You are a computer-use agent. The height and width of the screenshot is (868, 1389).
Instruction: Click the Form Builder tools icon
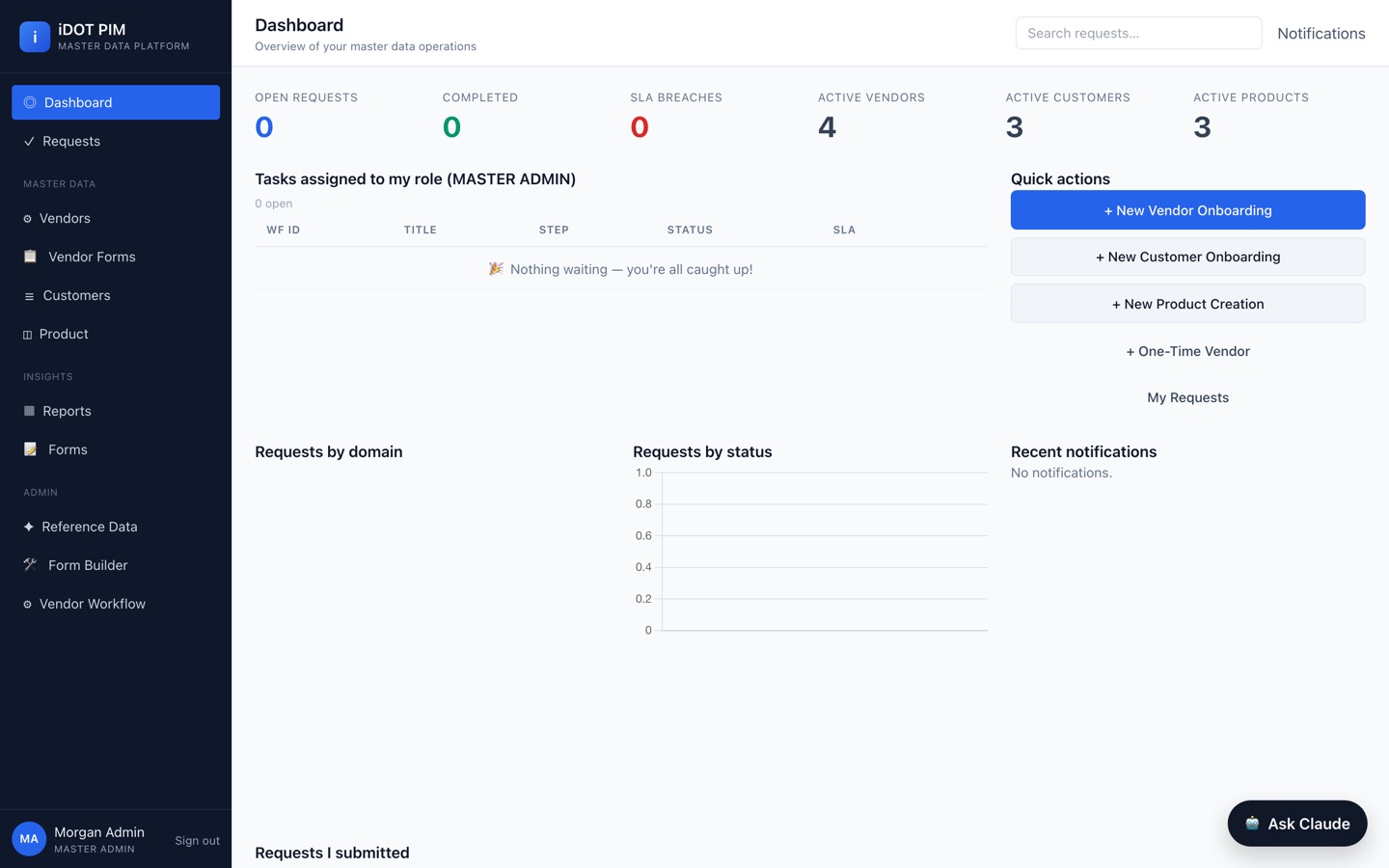pyautogui.click(x=30, y=565)
